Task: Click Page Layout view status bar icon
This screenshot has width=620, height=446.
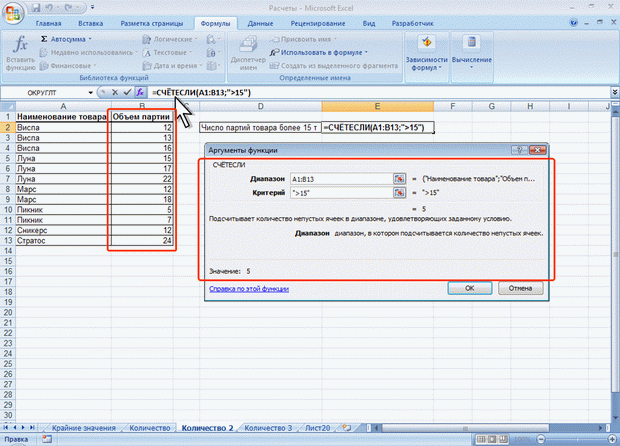Action: click(x=492, y=439)
